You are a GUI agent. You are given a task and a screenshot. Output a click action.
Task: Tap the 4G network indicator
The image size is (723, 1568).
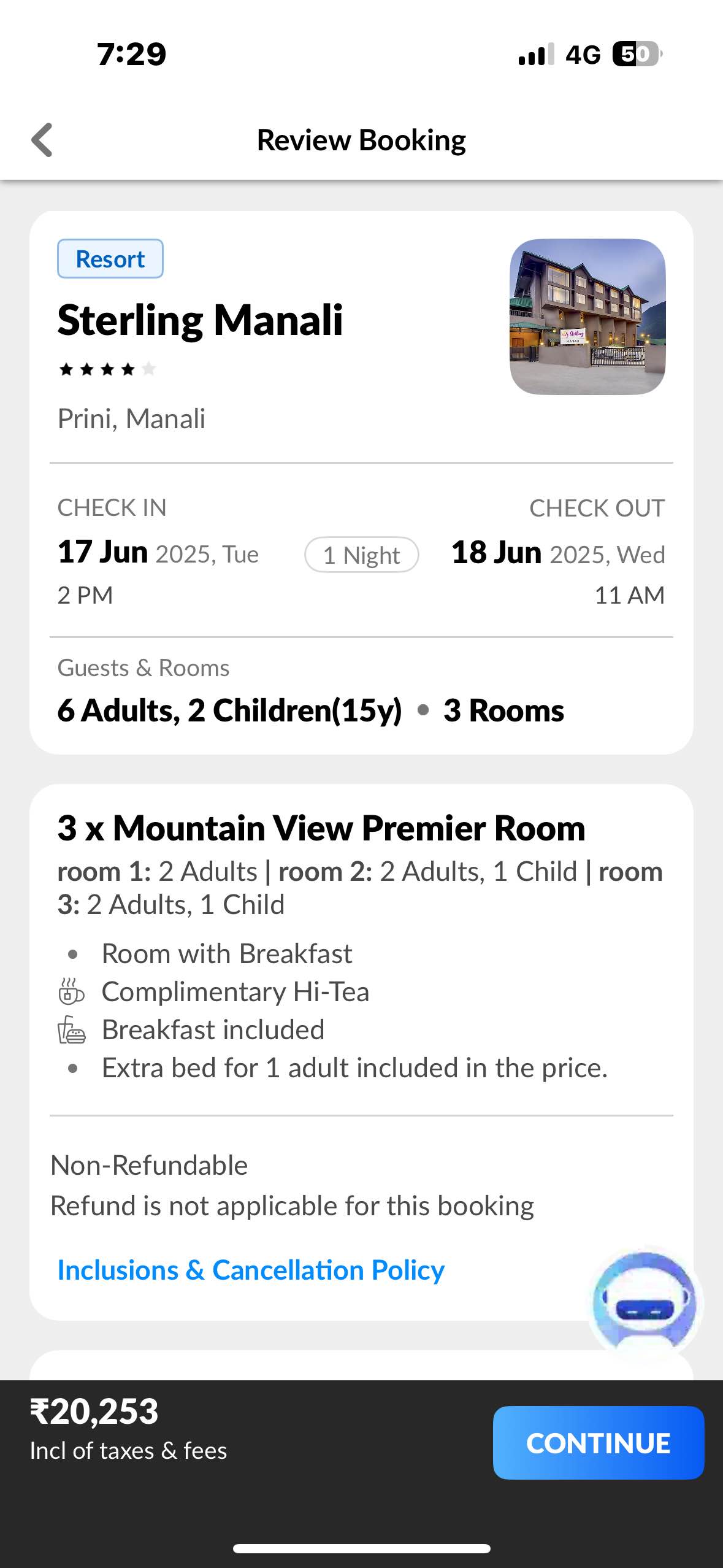click(x=583, y=55)
